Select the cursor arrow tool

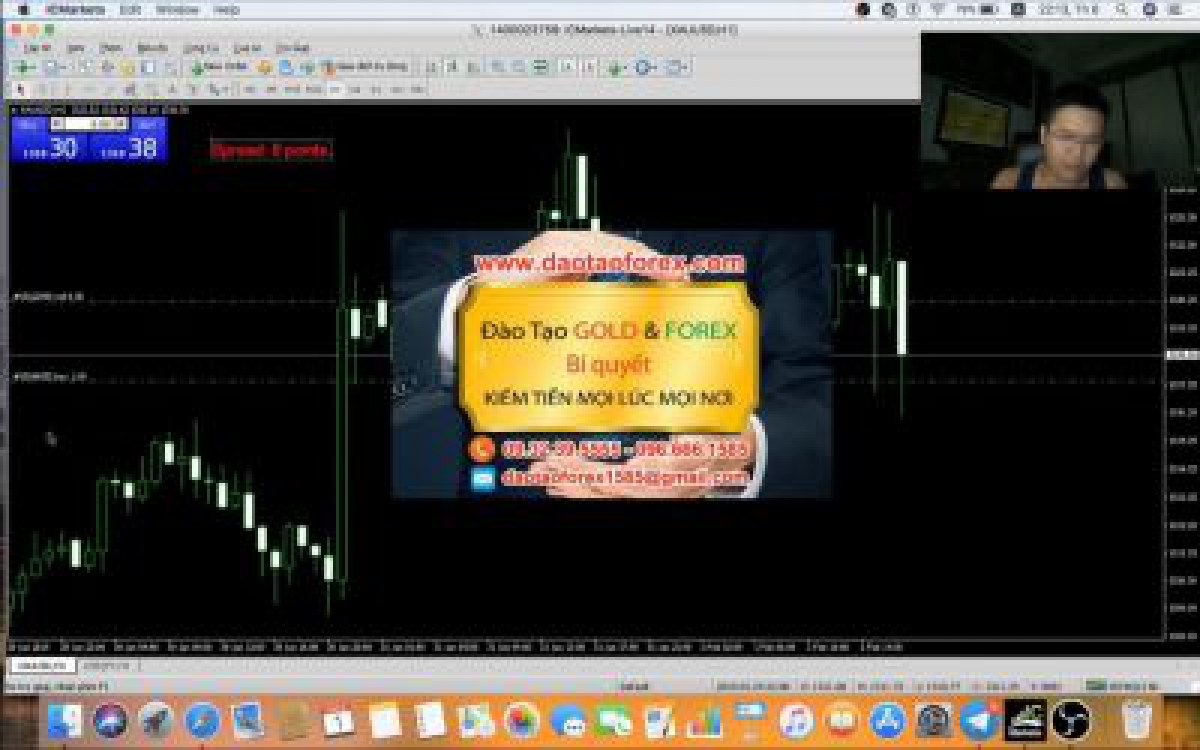click(21, 89)
